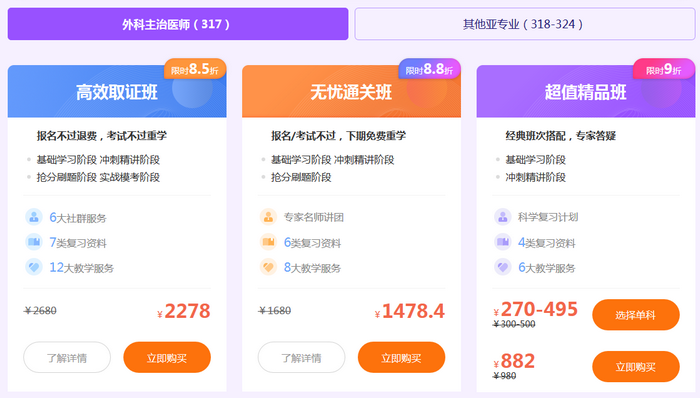The width and height of the screenshot is (700, 398).
Task: Click the text 7类复习资料
Action: (78, 243)
